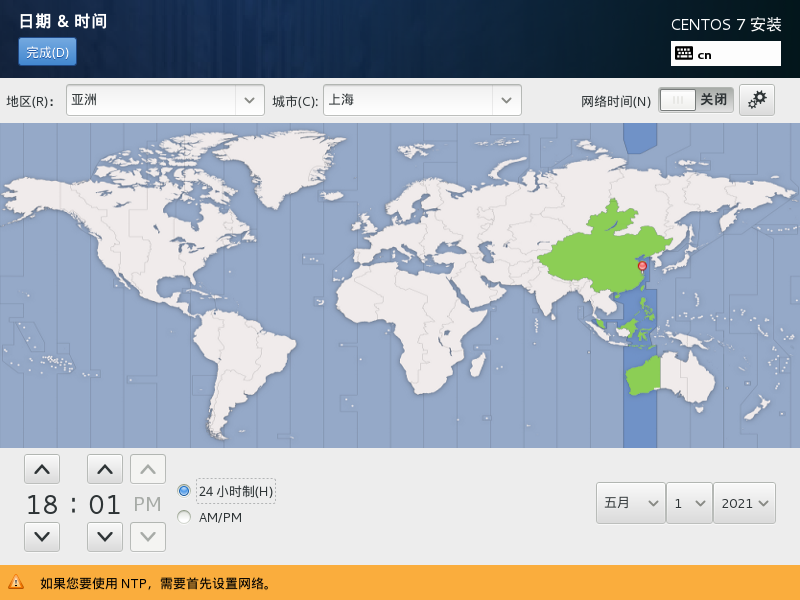Open the day dropdown showing 1
The height and width of the screenshot is (600, 800).
pyautogui.click(x=689, y=503)
